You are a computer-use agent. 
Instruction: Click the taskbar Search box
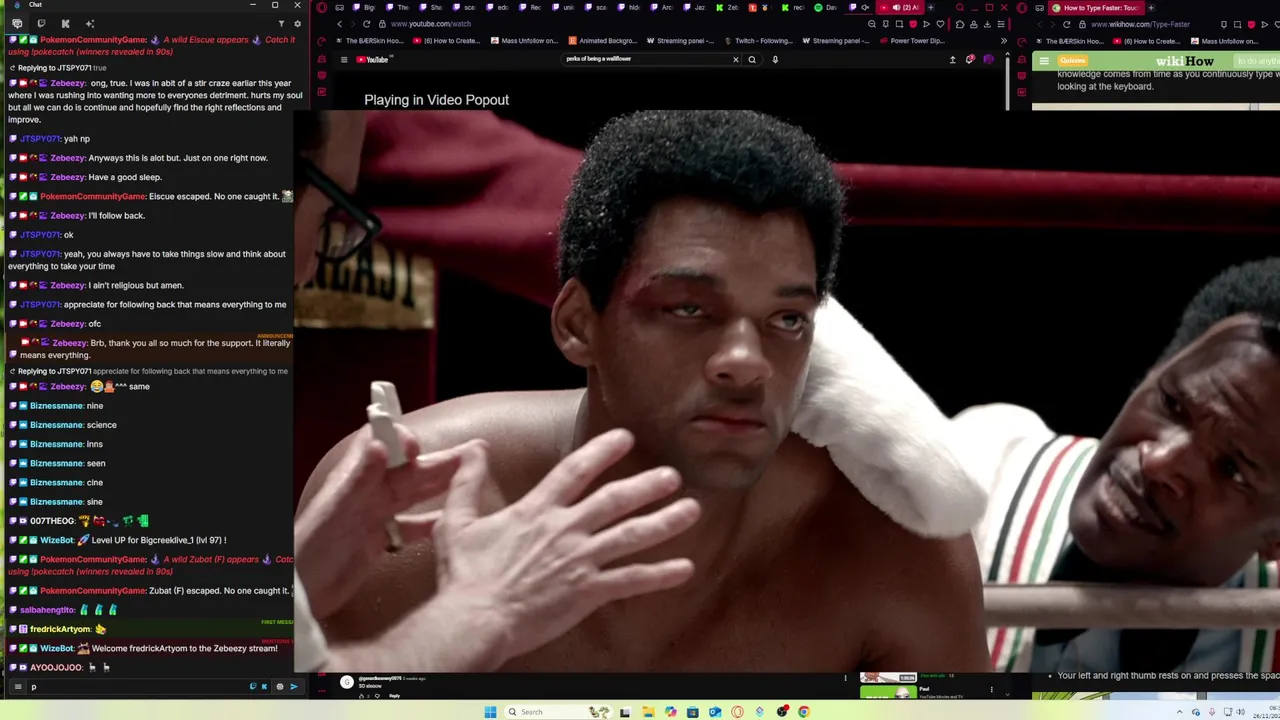coord(558,712)
